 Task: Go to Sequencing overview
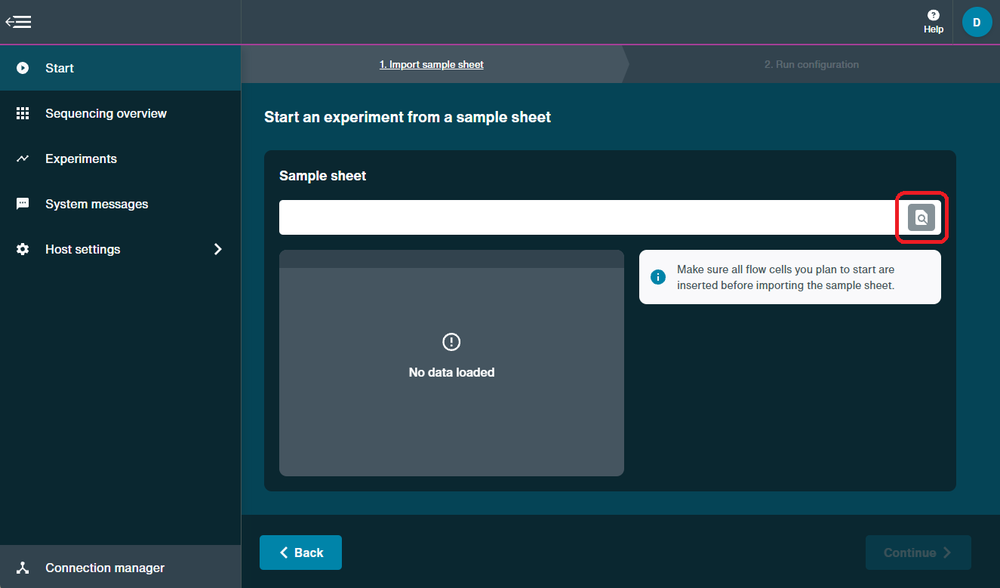121,113
